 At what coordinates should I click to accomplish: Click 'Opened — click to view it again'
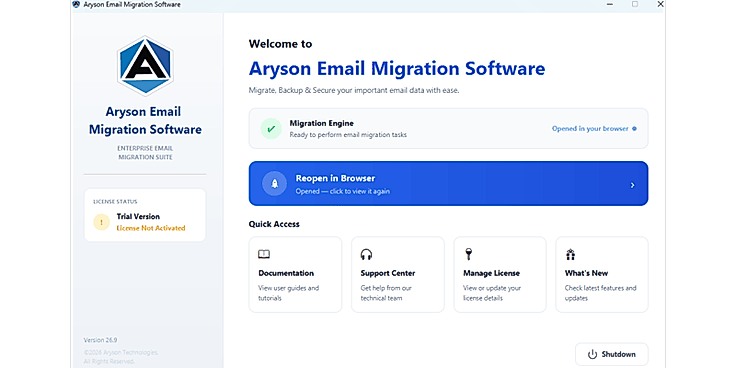(342, 192)
